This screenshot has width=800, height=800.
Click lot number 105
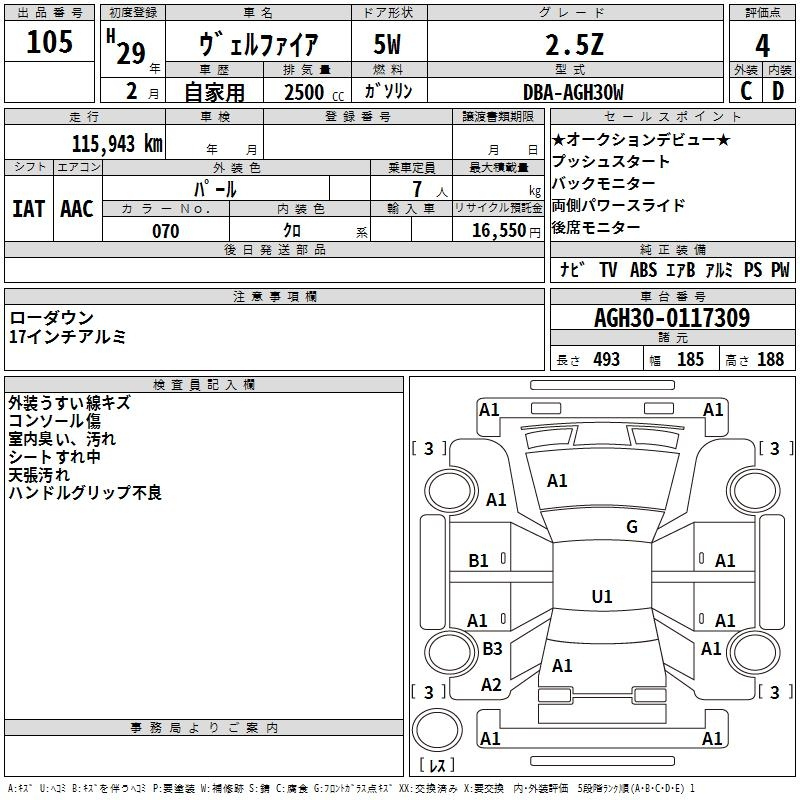tap(49, 41)
